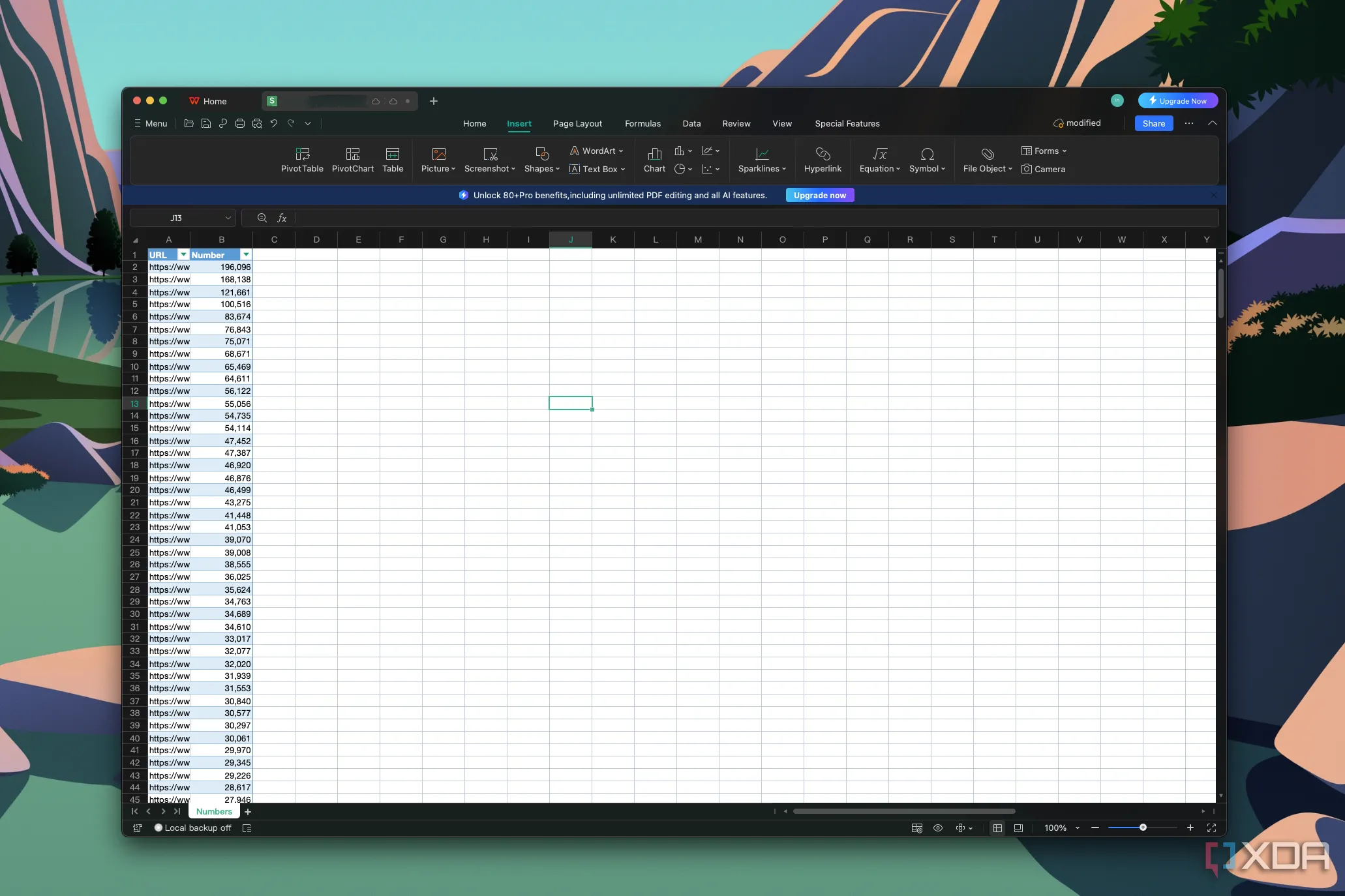Click the Print icon in quick toolbar
Viewport: 1345px width, 896px height.
tap(240, 123)
